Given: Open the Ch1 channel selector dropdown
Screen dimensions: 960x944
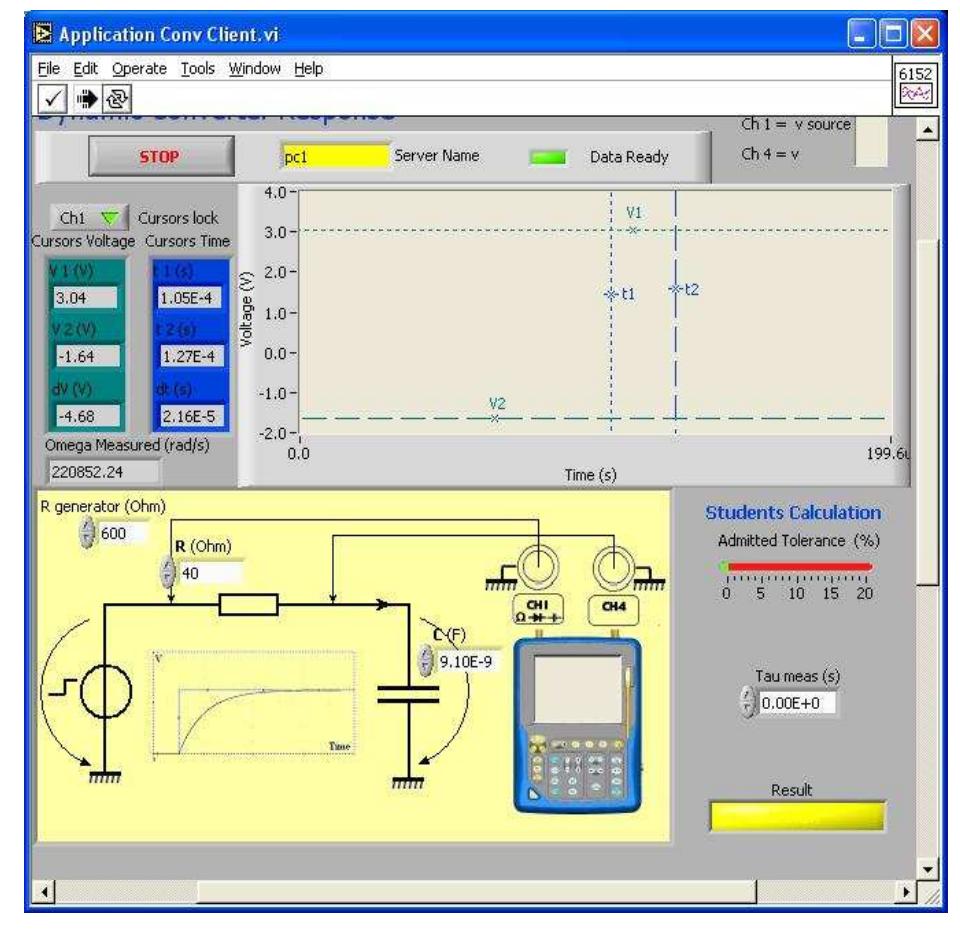Looking at the screenshot, I should pyautogui.click(x=89, y=217).
